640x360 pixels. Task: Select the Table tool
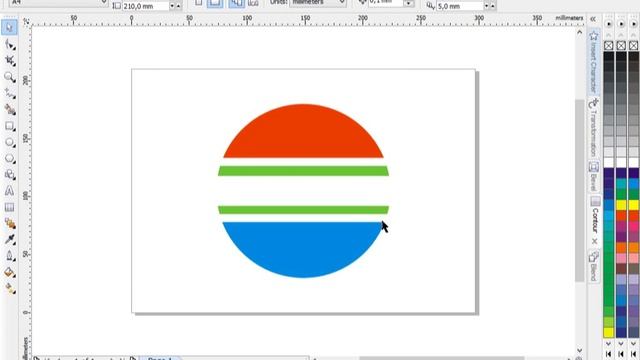point(9,207)
